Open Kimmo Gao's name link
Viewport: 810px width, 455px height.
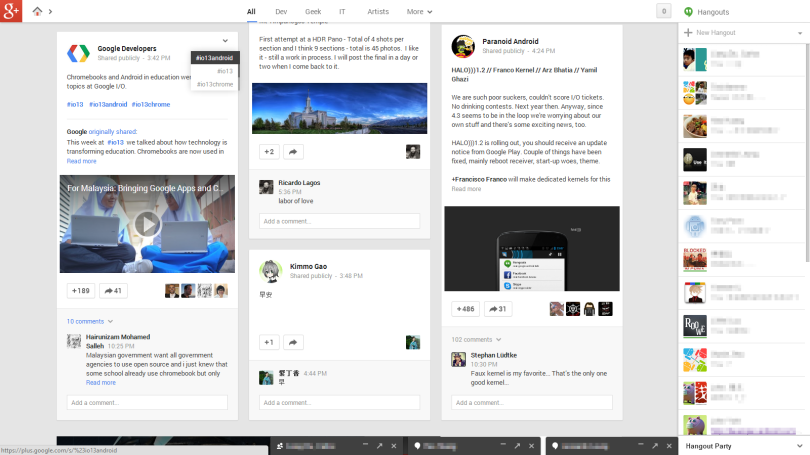308,266
